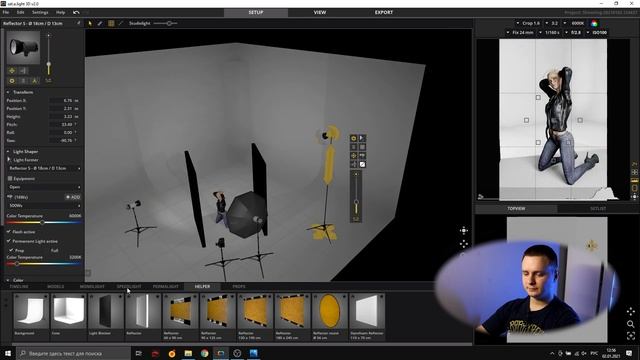The height and width of the screenshot is (360, 640).
Task: Toggle the Permanent Light active checkbox
Action: coord(9,241)
